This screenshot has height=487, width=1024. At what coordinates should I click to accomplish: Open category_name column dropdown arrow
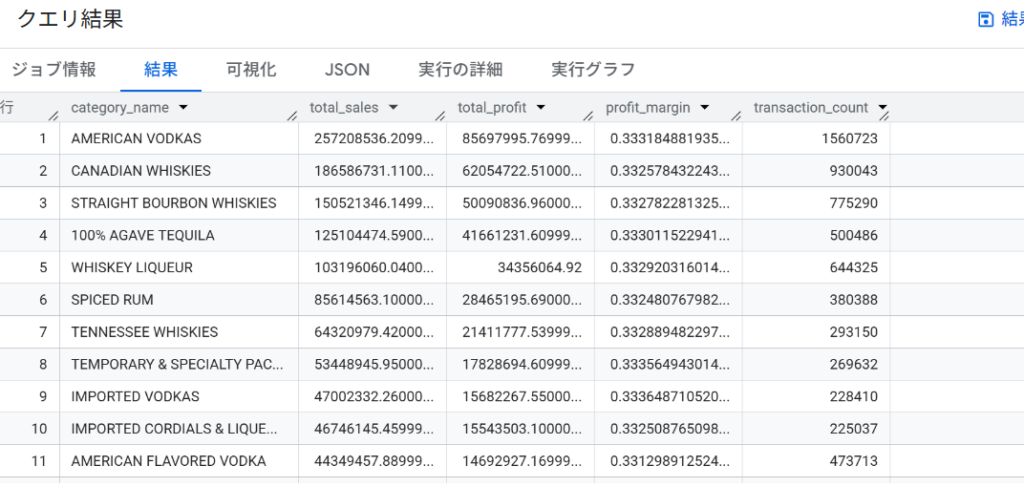(184, 107)
